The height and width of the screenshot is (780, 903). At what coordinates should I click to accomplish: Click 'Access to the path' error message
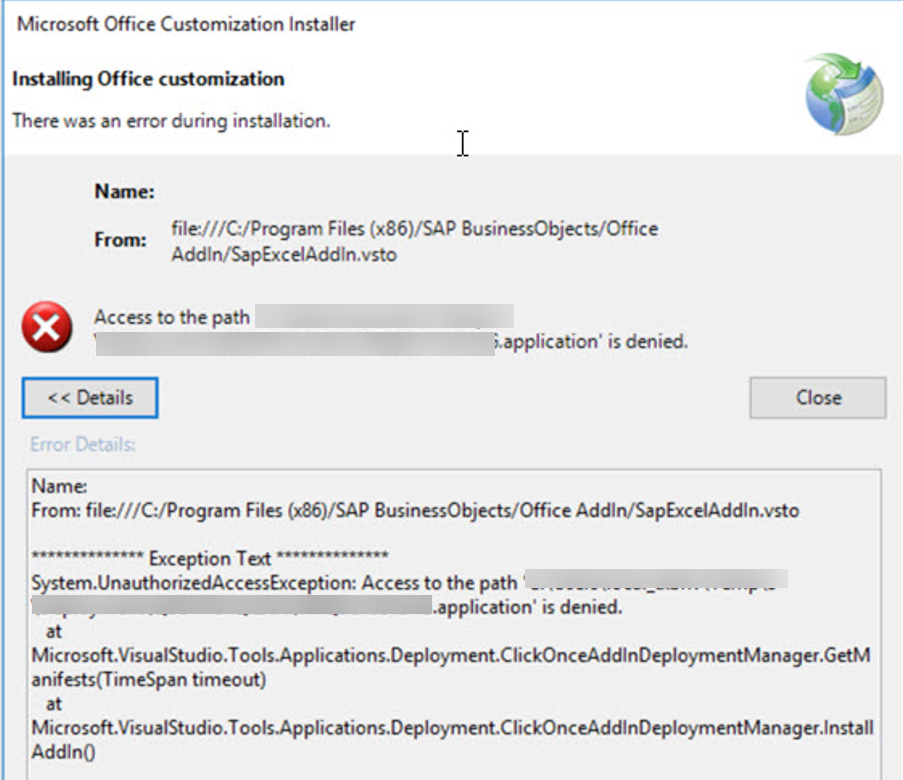[x=391, y=329]
